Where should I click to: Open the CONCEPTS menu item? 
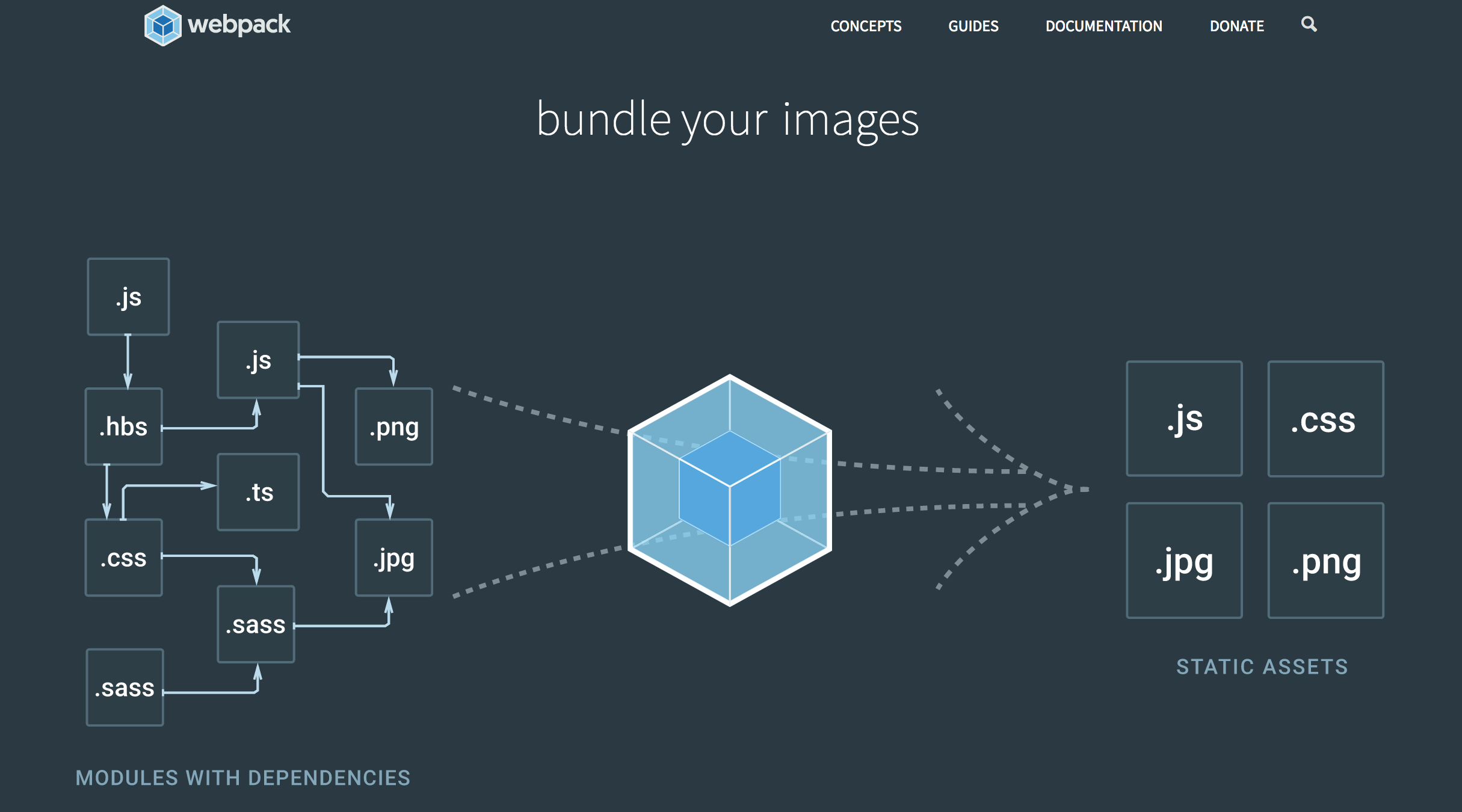[x=866, y=26]
